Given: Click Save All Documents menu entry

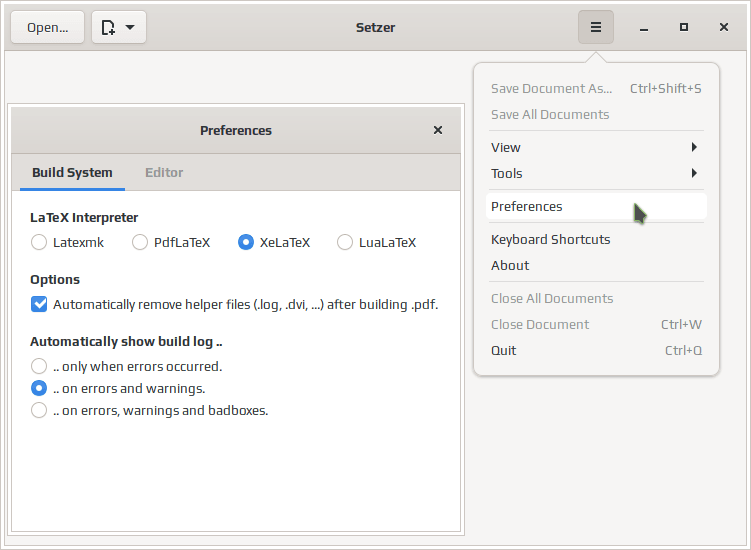Looking at the screenshot, I should tap(596, 115).
